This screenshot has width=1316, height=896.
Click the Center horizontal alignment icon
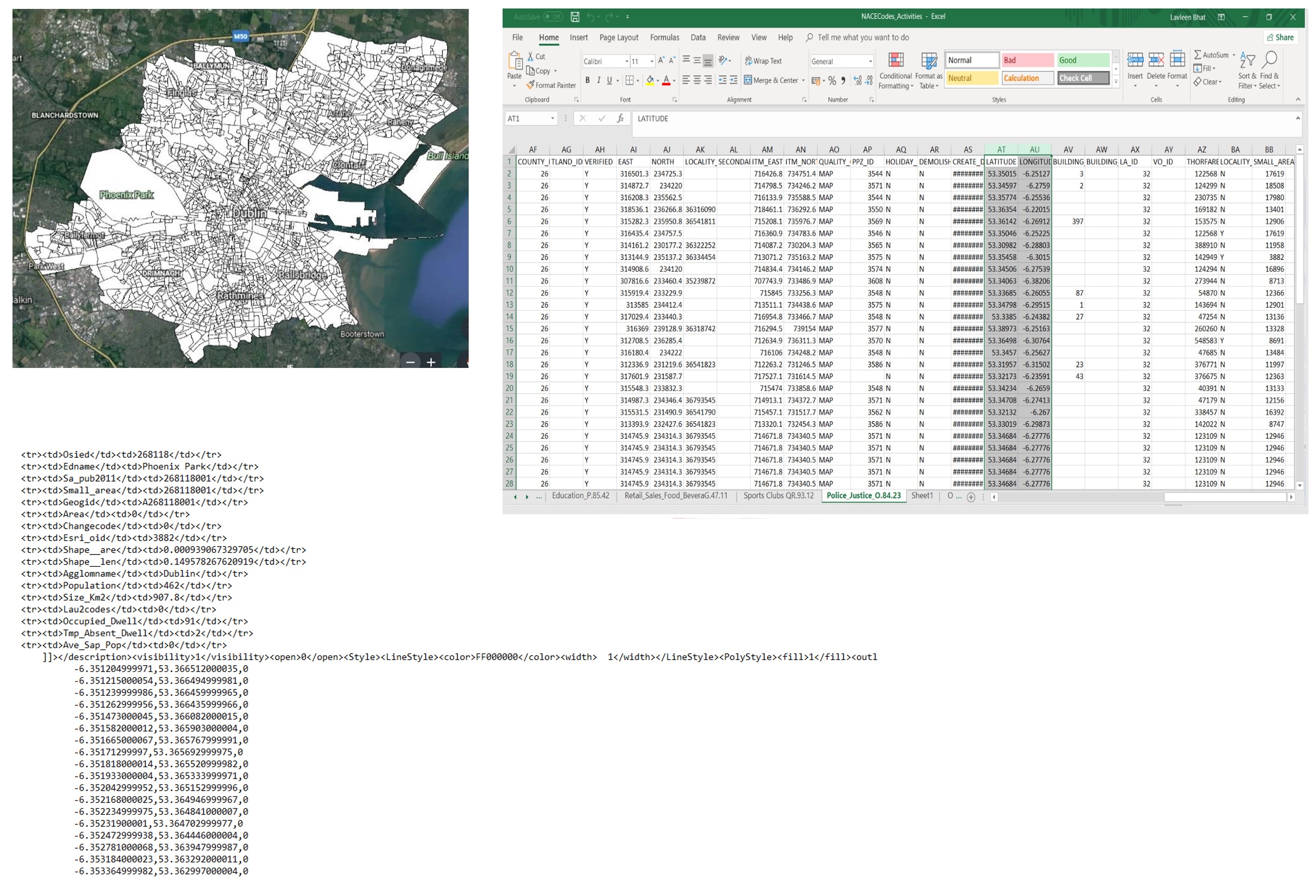pyautogui.click(x=697, y=80)
